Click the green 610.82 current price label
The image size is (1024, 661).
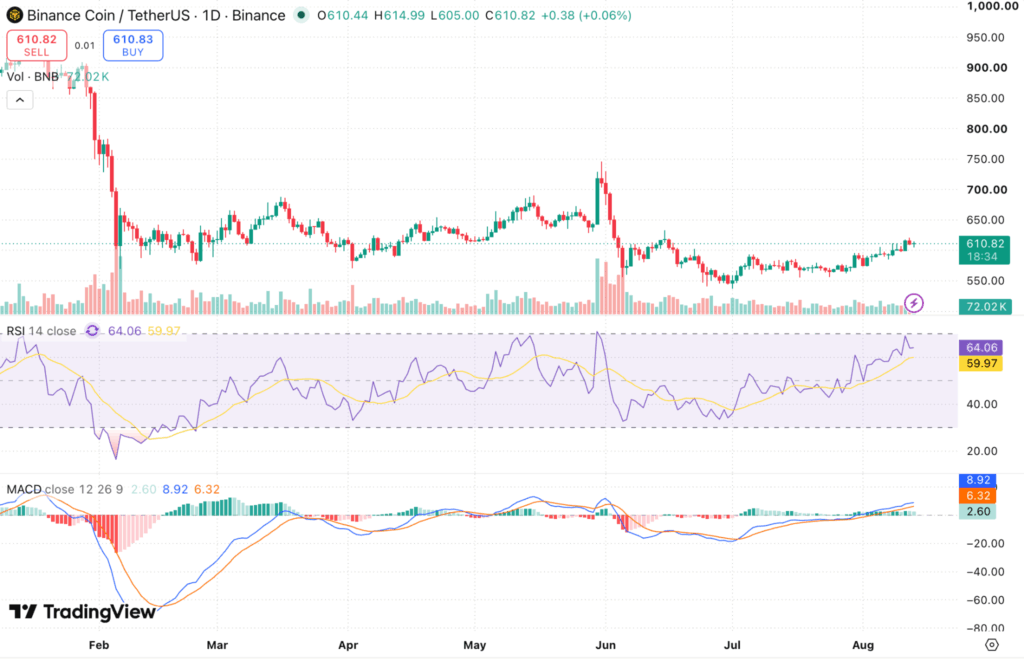pyautogui.click(x=984, y=250)
